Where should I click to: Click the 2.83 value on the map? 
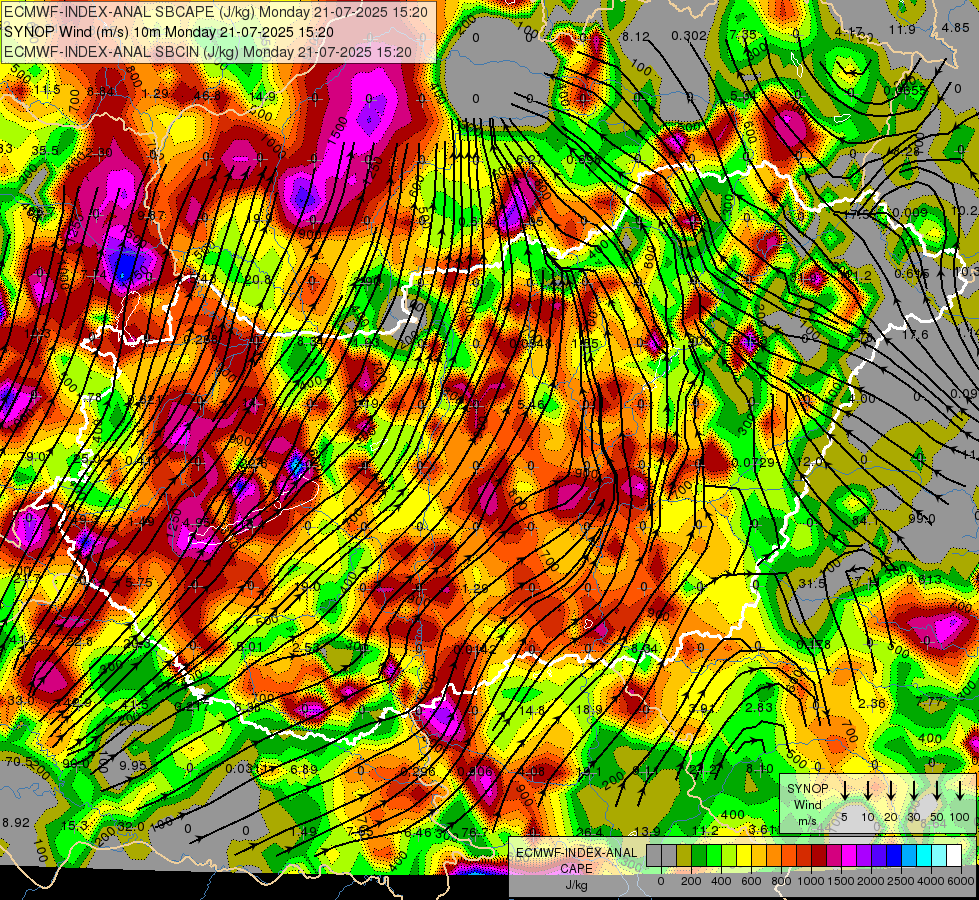click(x=759, y=707)
